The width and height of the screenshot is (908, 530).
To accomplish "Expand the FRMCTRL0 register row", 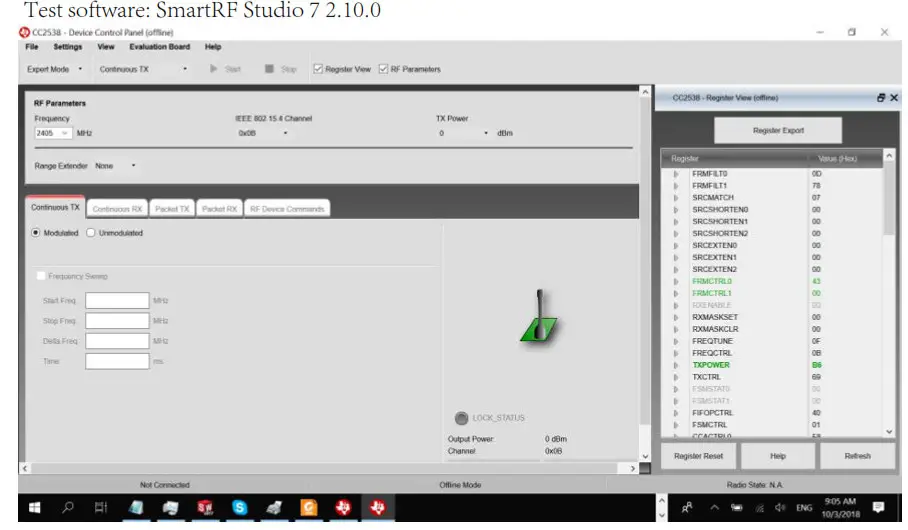I will tap(676, 282).
